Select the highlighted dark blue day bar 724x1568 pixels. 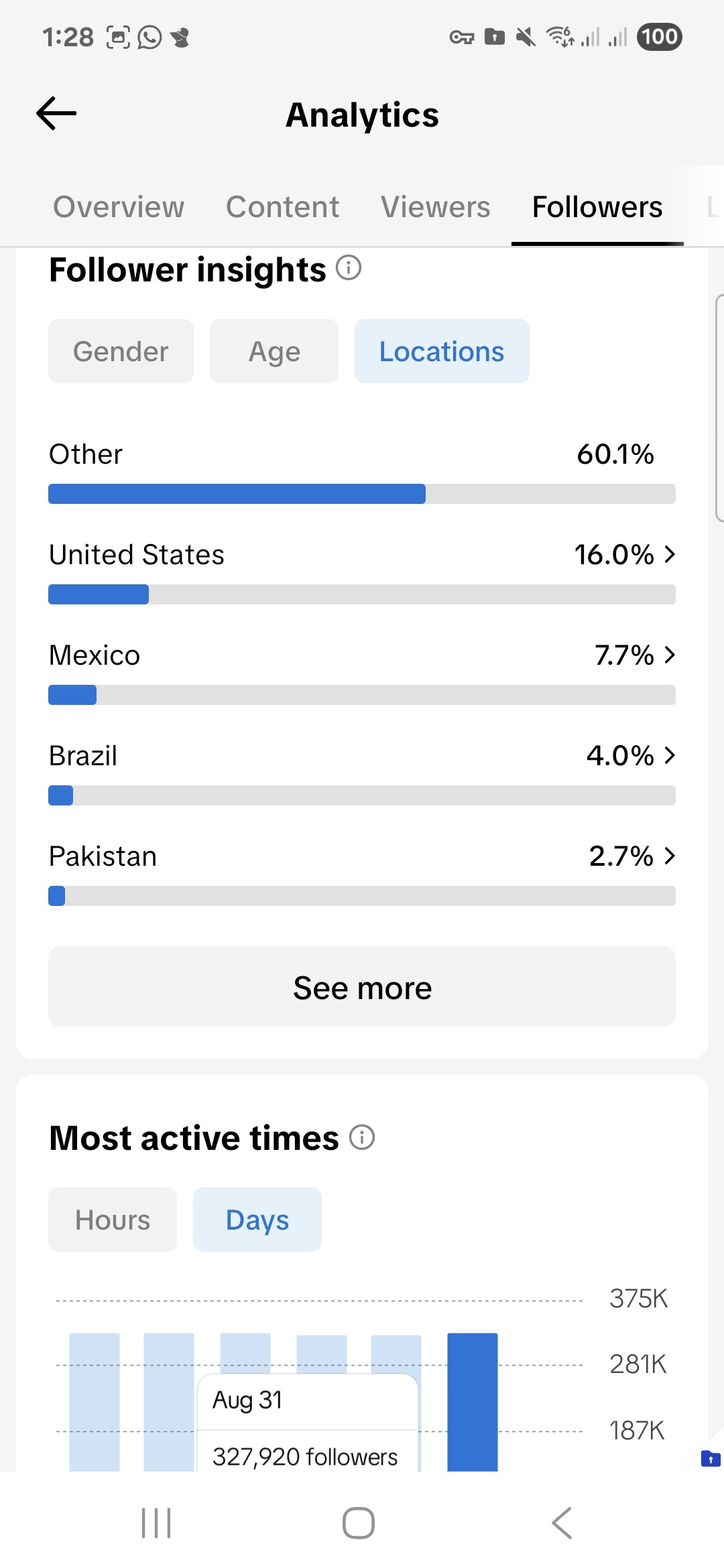pyautogui.click(x=473, y=1400)
